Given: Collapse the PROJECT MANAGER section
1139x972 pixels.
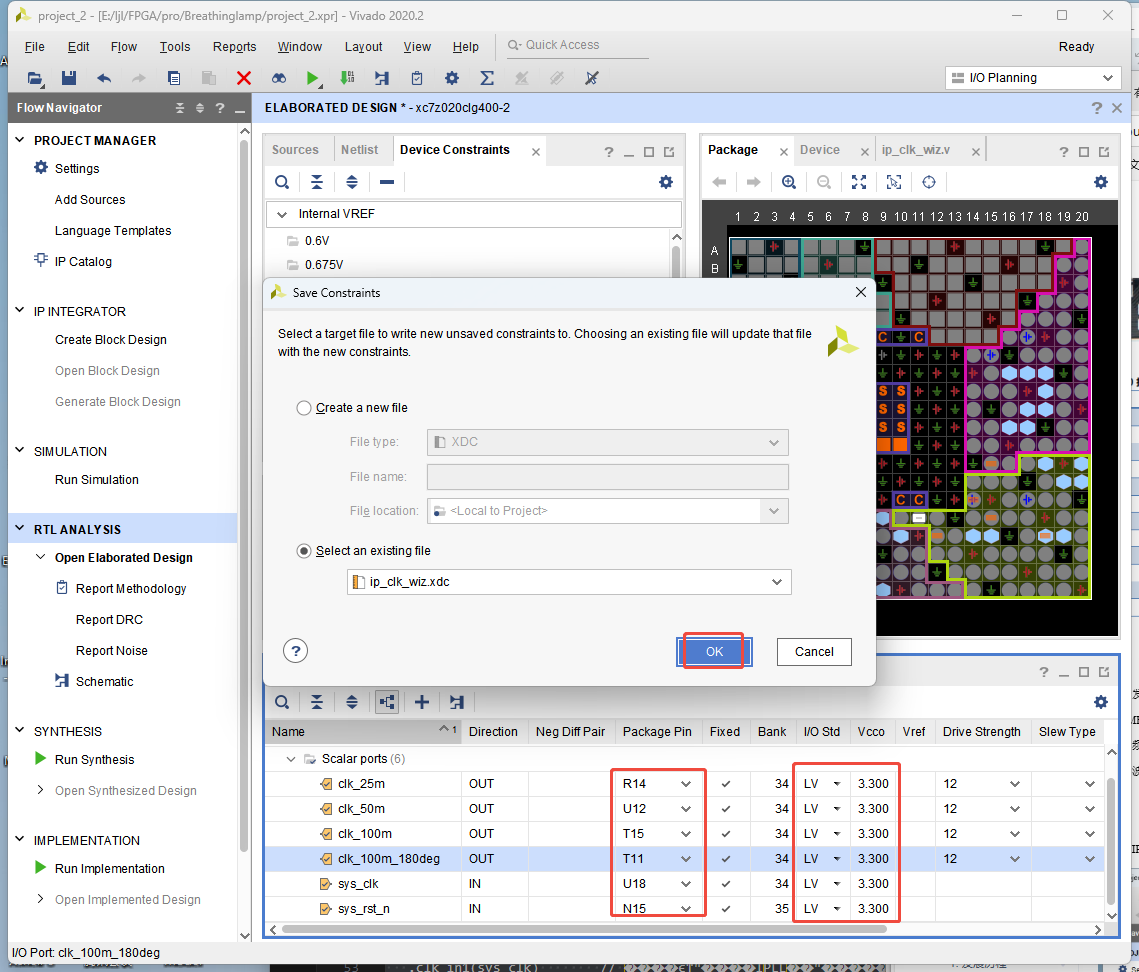Looking at the screenshot, I should coord(20,139).
